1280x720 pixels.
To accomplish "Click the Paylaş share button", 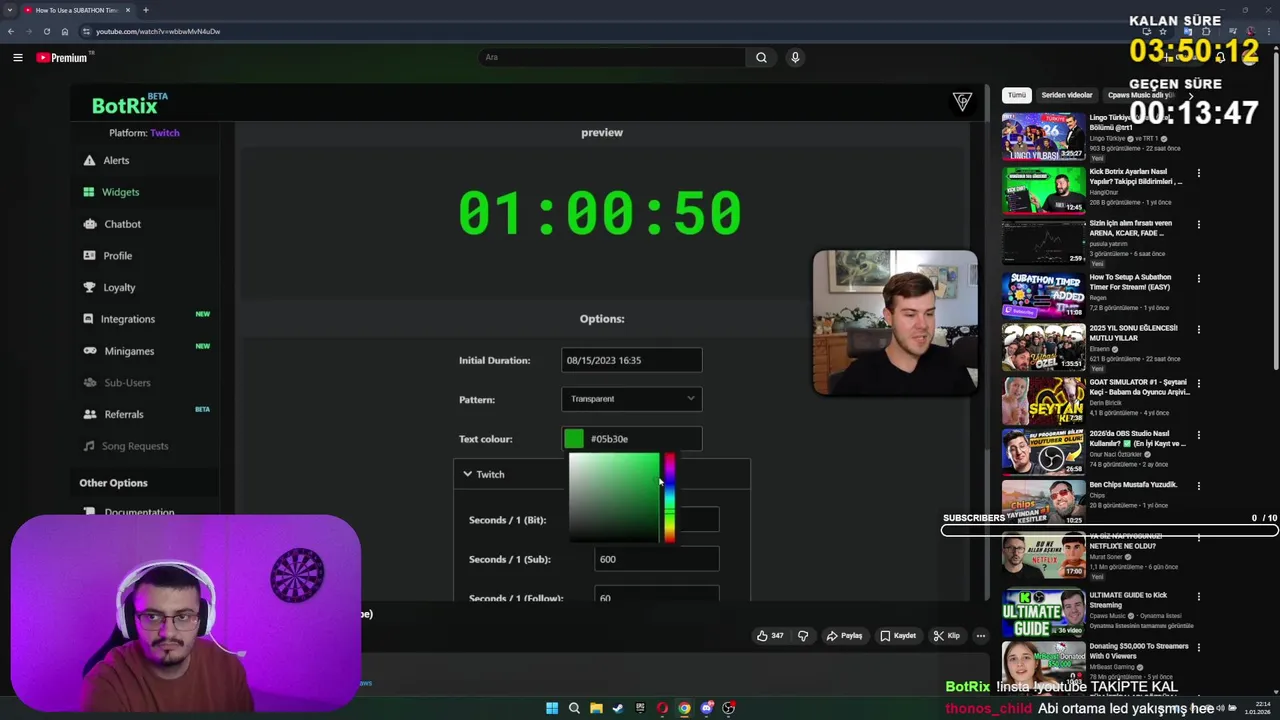I will pos(844,635).
